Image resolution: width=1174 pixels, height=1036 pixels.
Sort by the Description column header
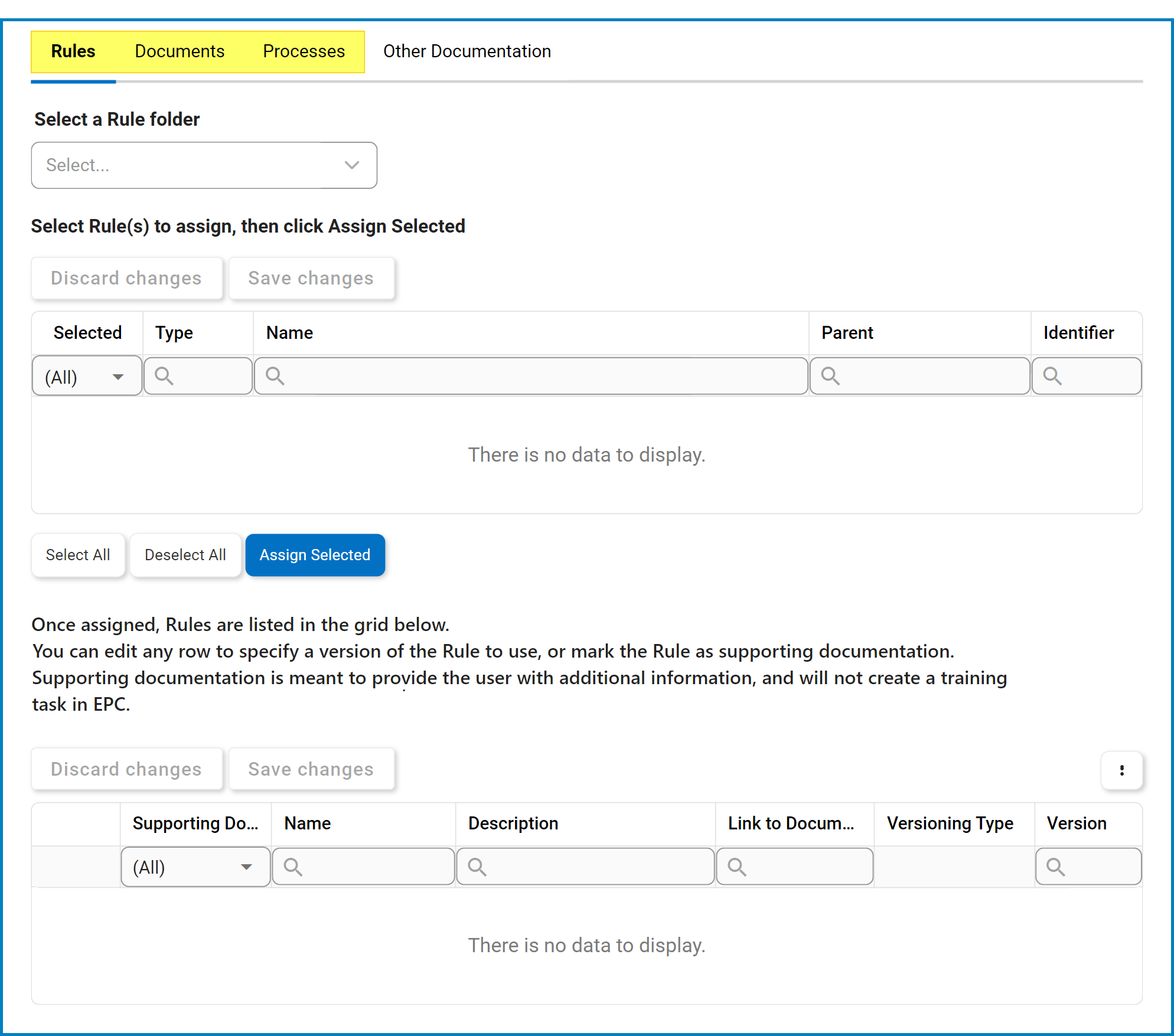tap(585, 824)
